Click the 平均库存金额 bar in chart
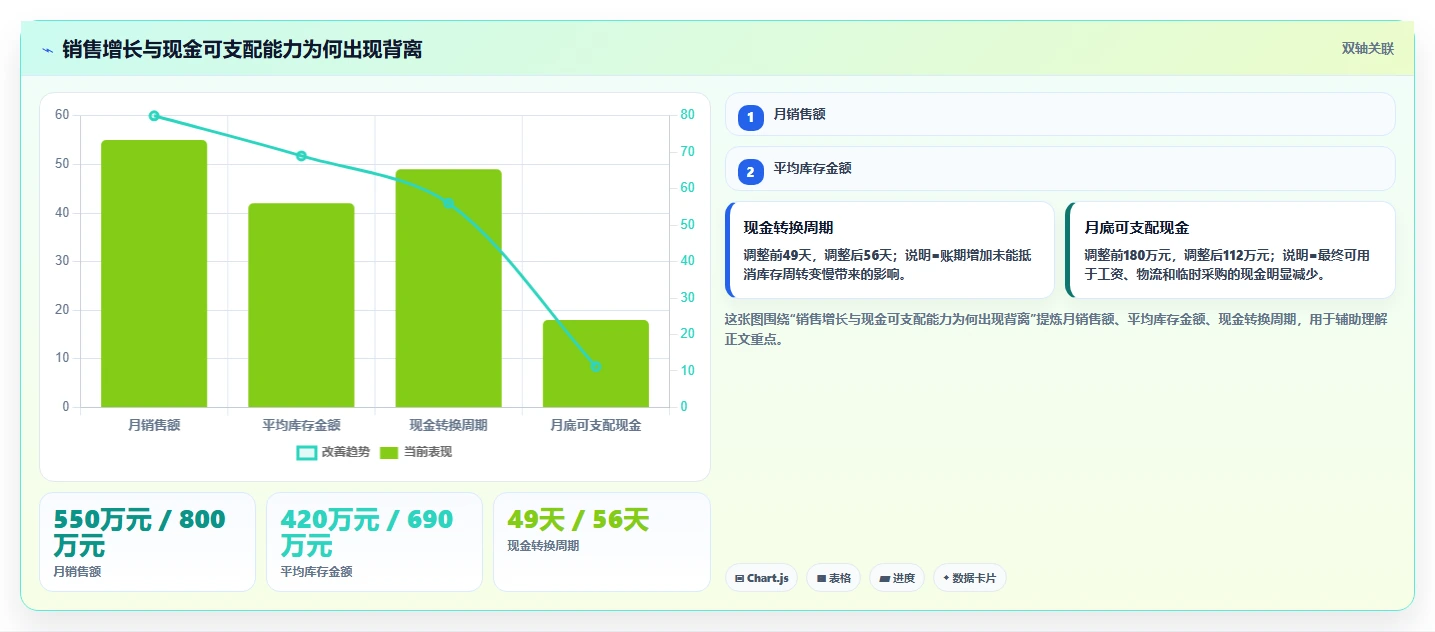This screenshot has height=632, width=1435. tap(301, 305)
